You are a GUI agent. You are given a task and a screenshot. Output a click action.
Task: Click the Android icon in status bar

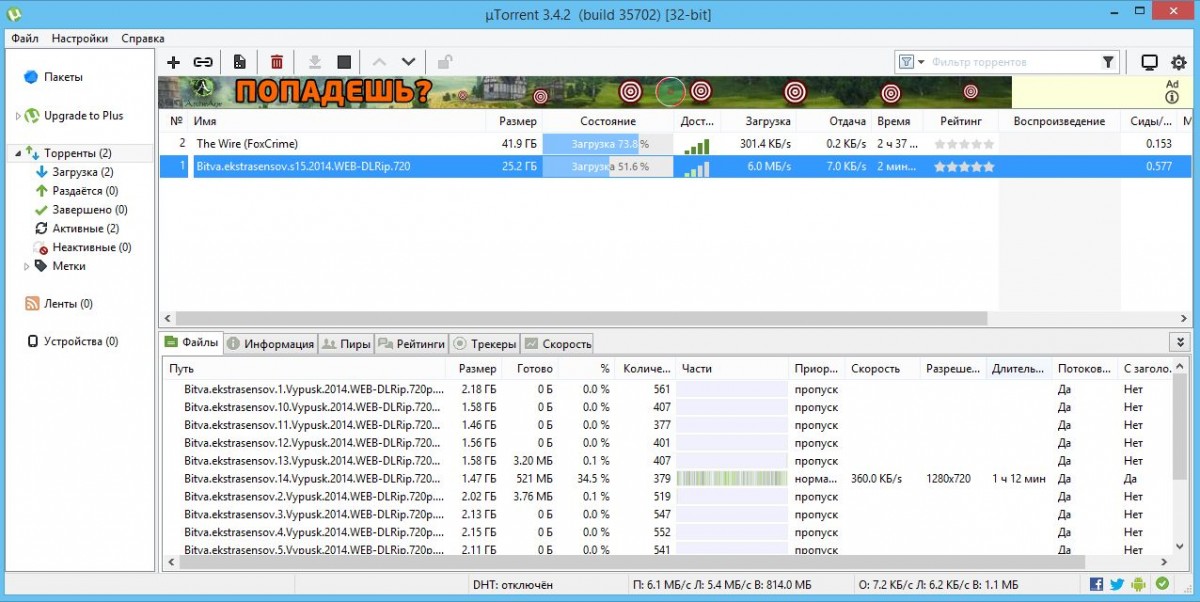[x=1140, y=584]
